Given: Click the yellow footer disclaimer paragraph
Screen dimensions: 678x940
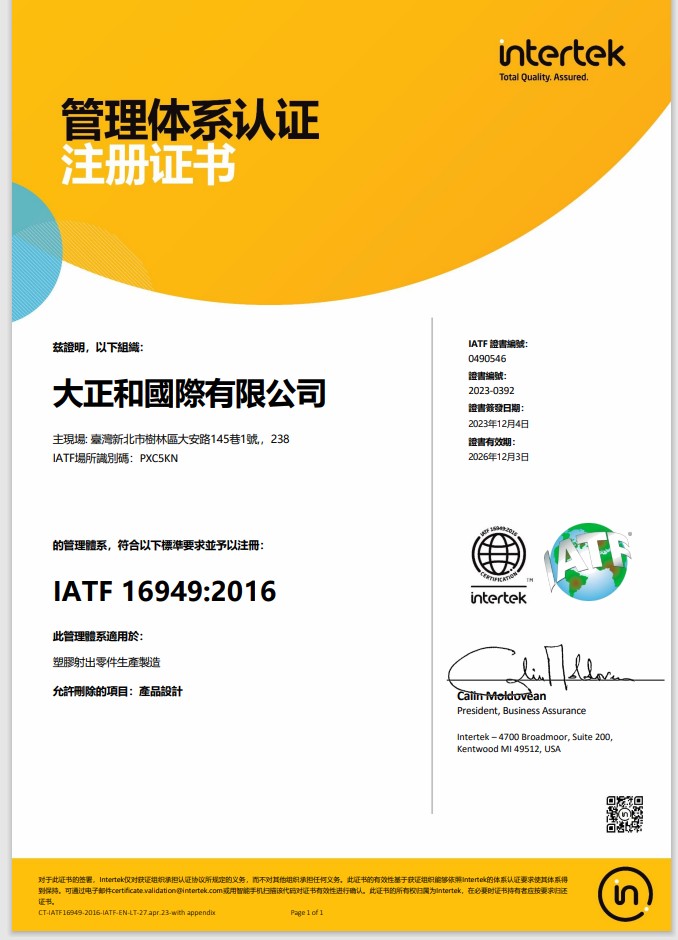Looking at the screenshot, I should click(x=303, y=890).
